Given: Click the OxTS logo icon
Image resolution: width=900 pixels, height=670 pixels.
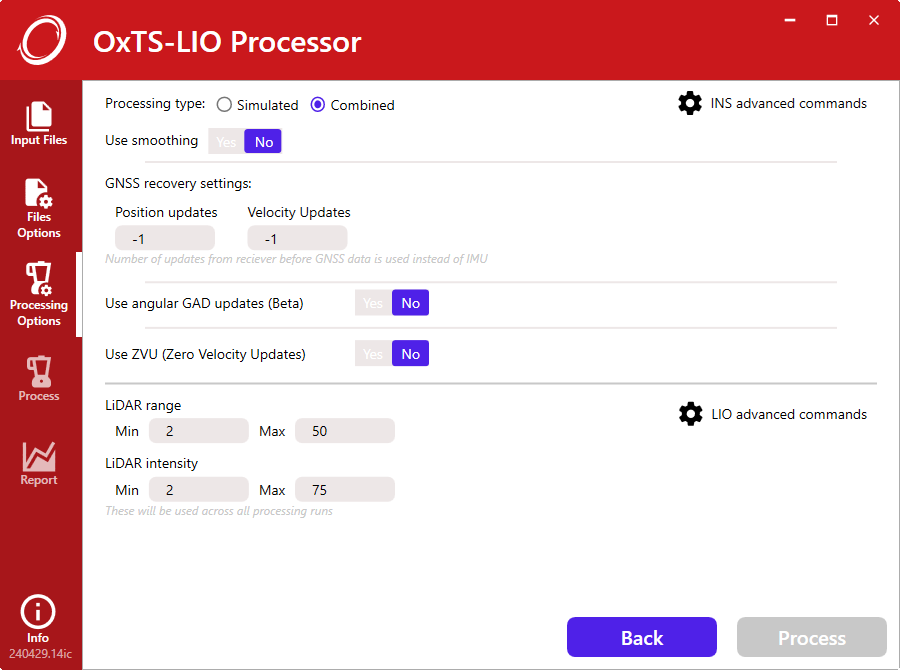Looking at the screenshot, I should coord(42,40).
